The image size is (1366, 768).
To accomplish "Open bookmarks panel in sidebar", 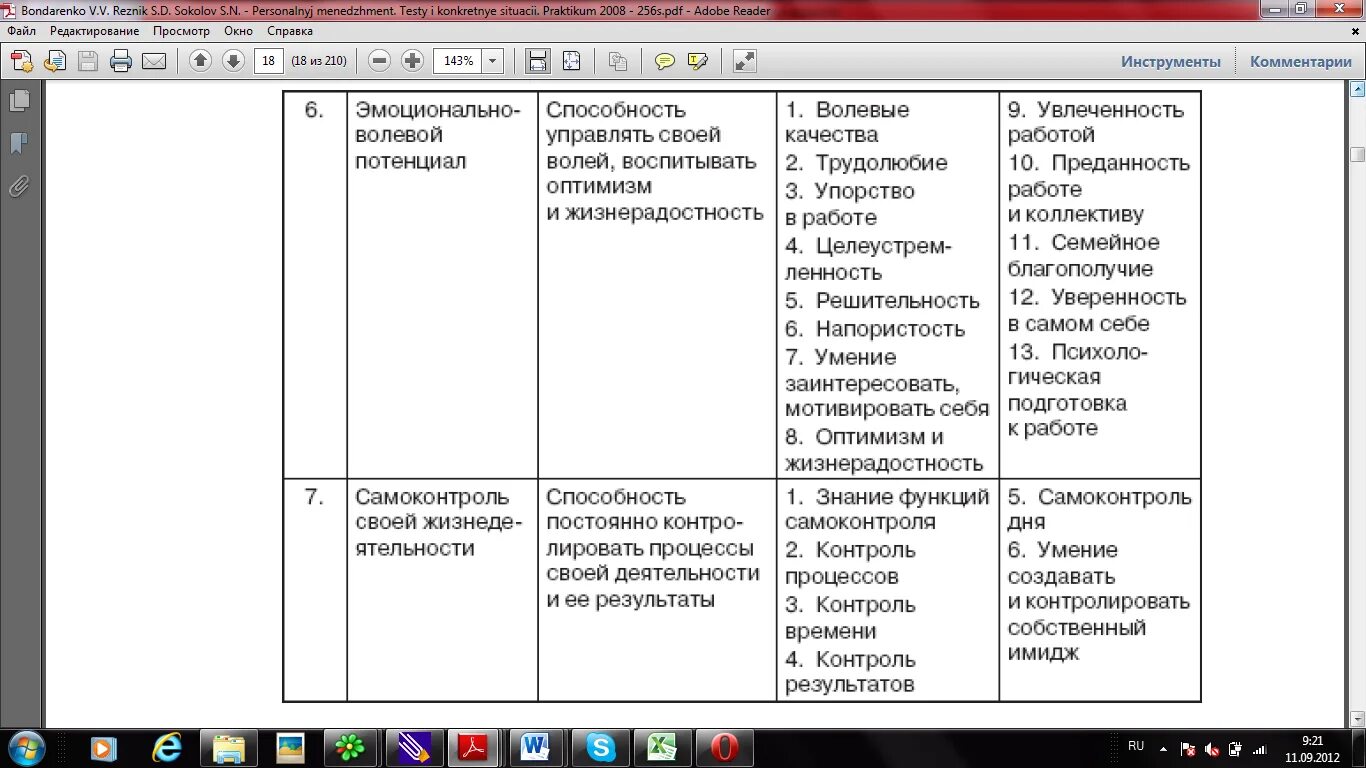I will [x=19, y=144].
